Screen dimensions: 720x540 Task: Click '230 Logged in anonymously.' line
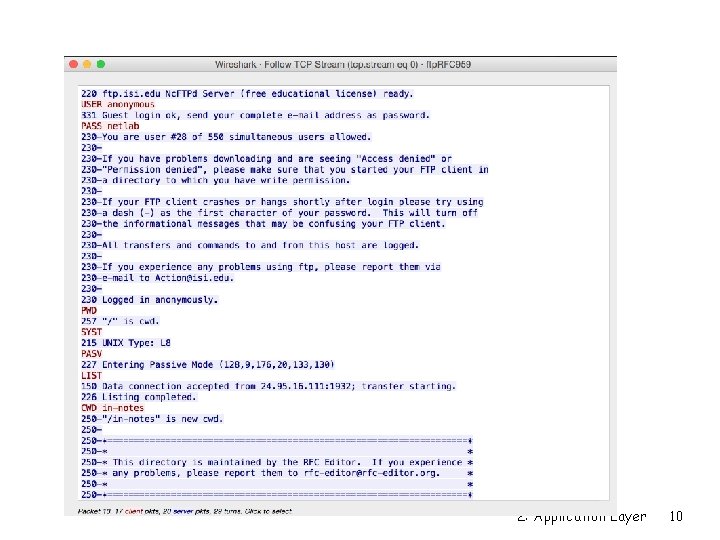click(150, 300)
